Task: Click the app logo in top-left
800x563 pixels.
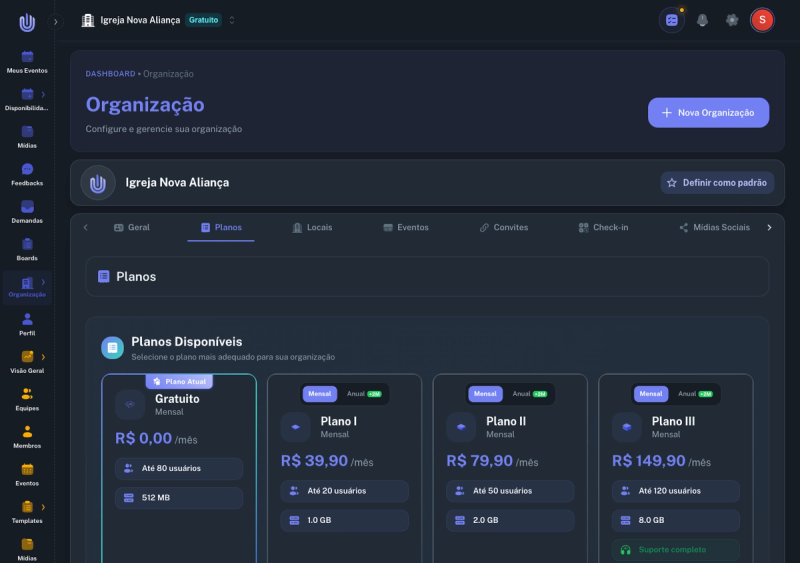Action: point(27,22)
